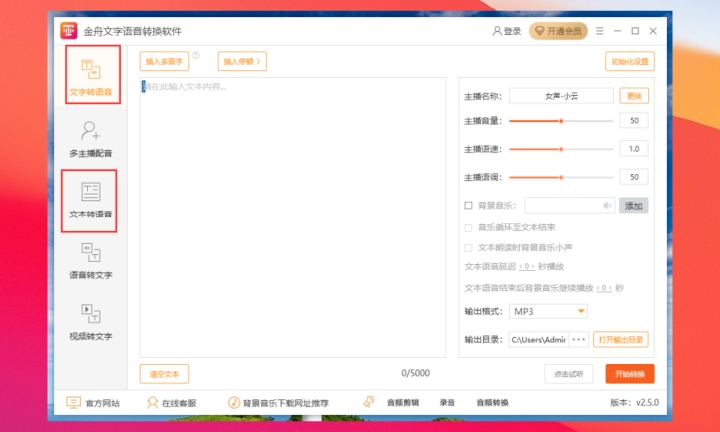Screen dimensions: 720x432
Task: Toggle 音乐循环至文本结束 checkbox
Action: (x=468, y=227)
